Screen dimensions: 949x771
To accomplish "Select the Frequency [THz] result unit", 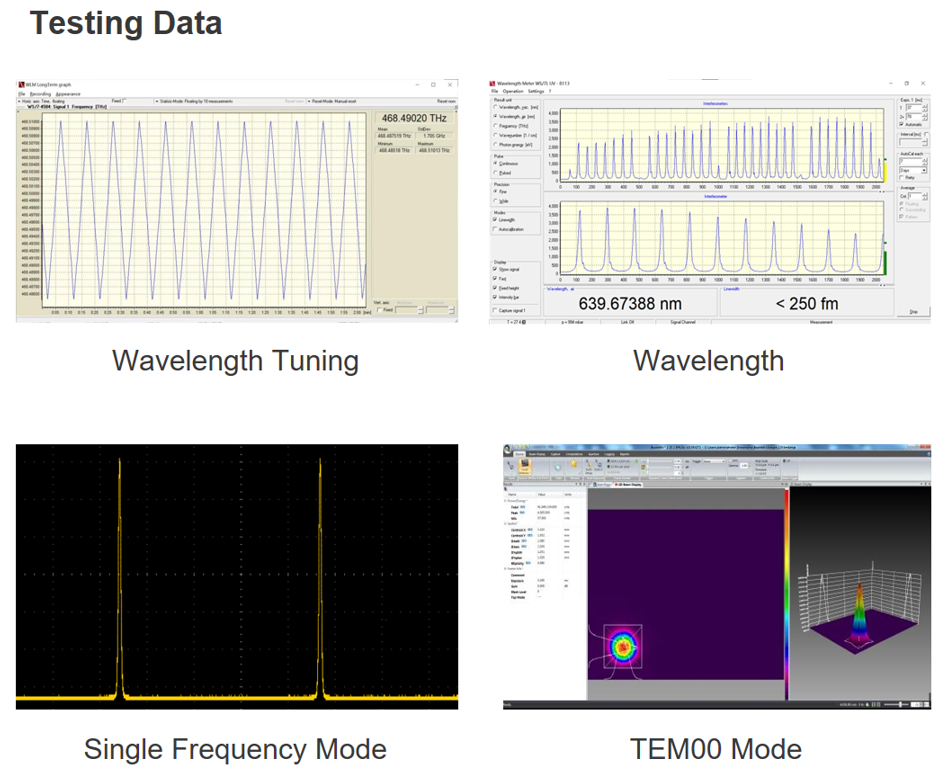I will (x=496, y=128).
